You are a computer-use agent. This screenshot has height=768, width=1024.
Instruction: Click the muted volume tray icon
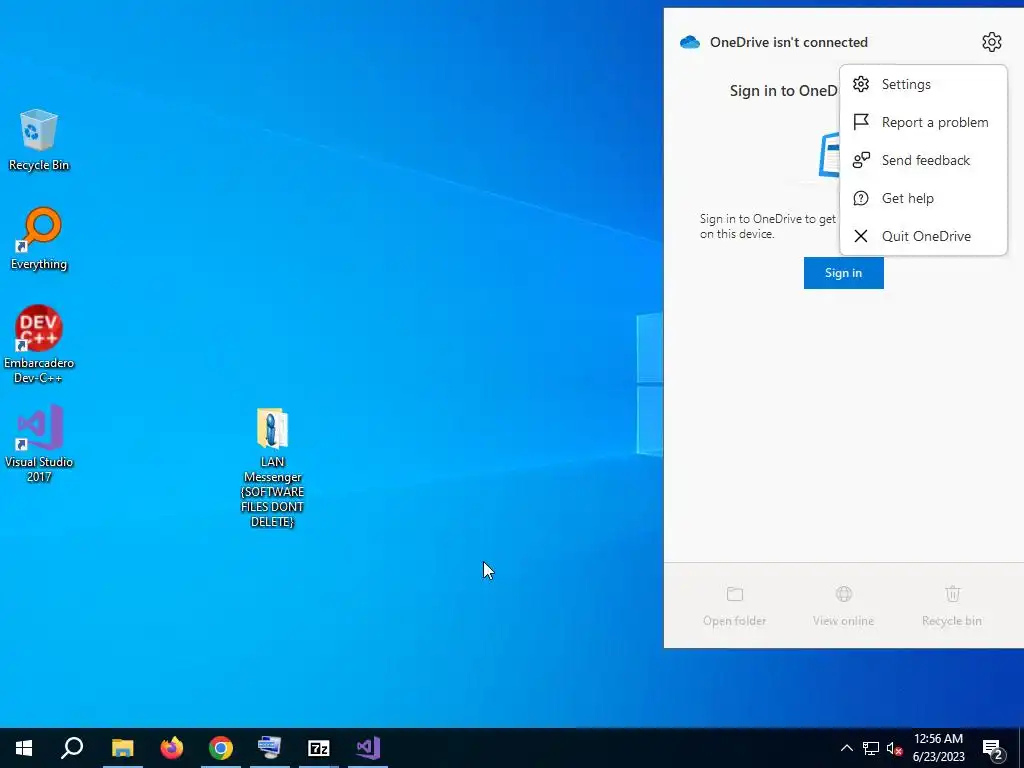point(895,748)
